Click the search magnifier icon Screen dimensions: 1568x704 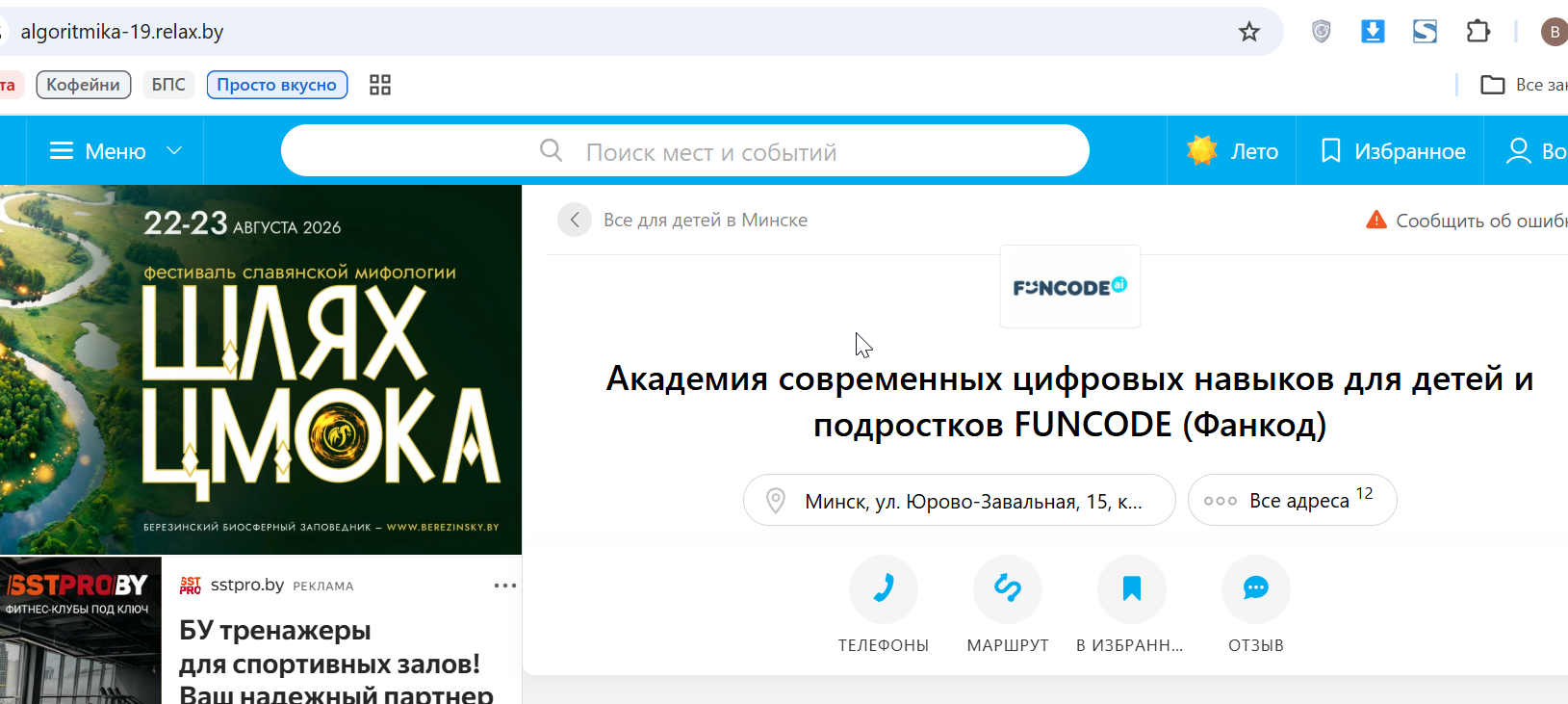(552, 150)
